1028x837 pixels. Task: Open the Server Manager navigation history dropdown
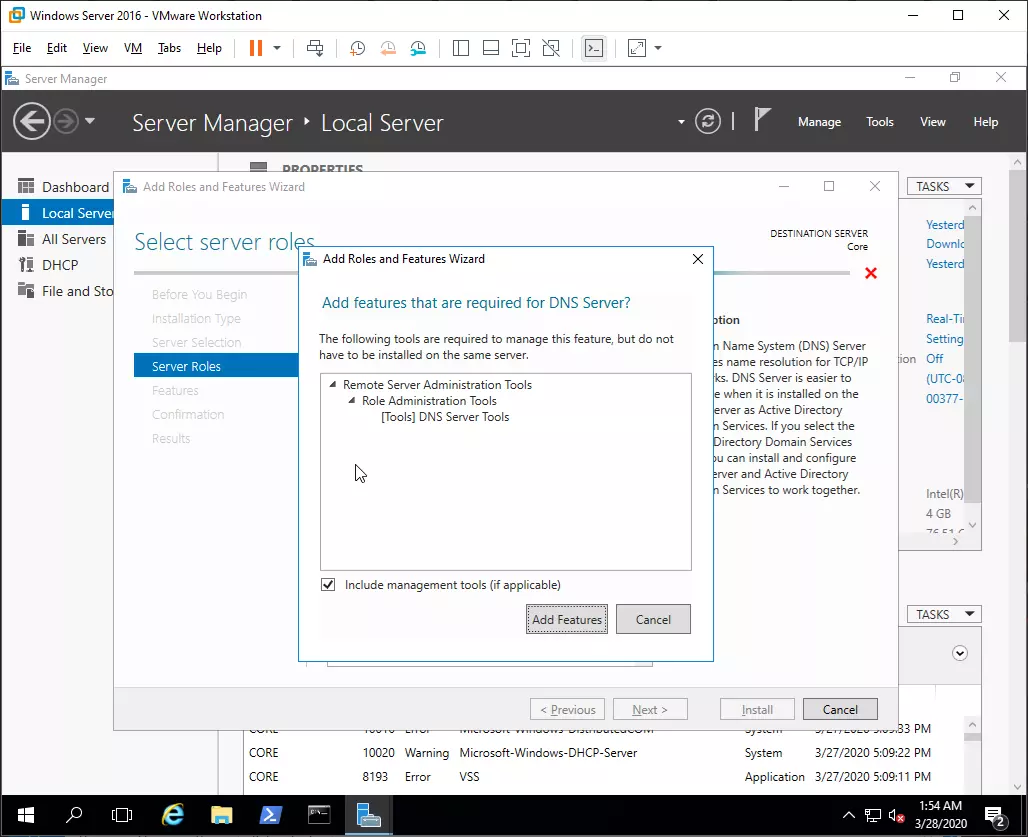click(90, 121)
